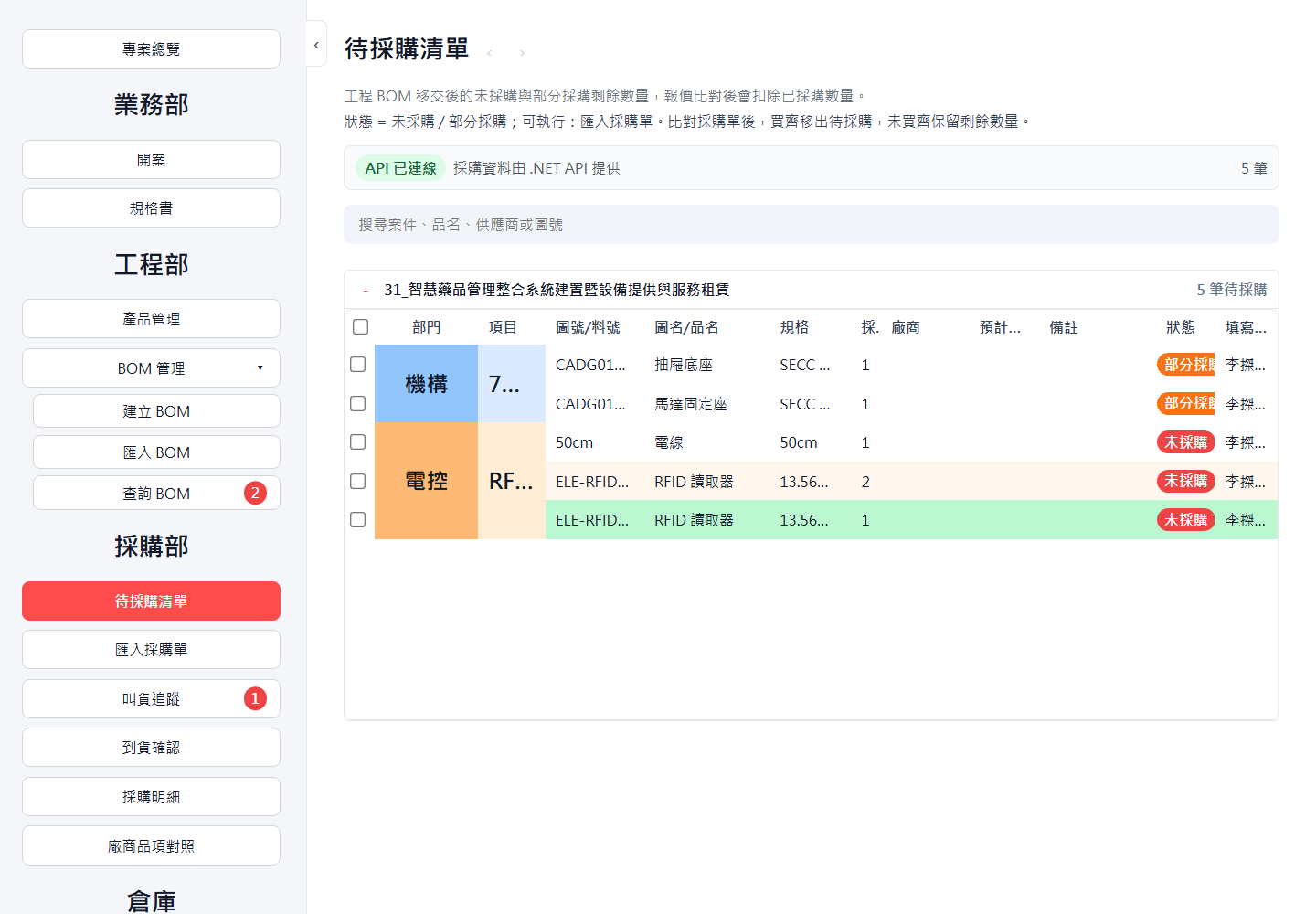Screen dimensions: 1316x914
Task: Click 馬達固定座 name cell
Action: [691, 404]
